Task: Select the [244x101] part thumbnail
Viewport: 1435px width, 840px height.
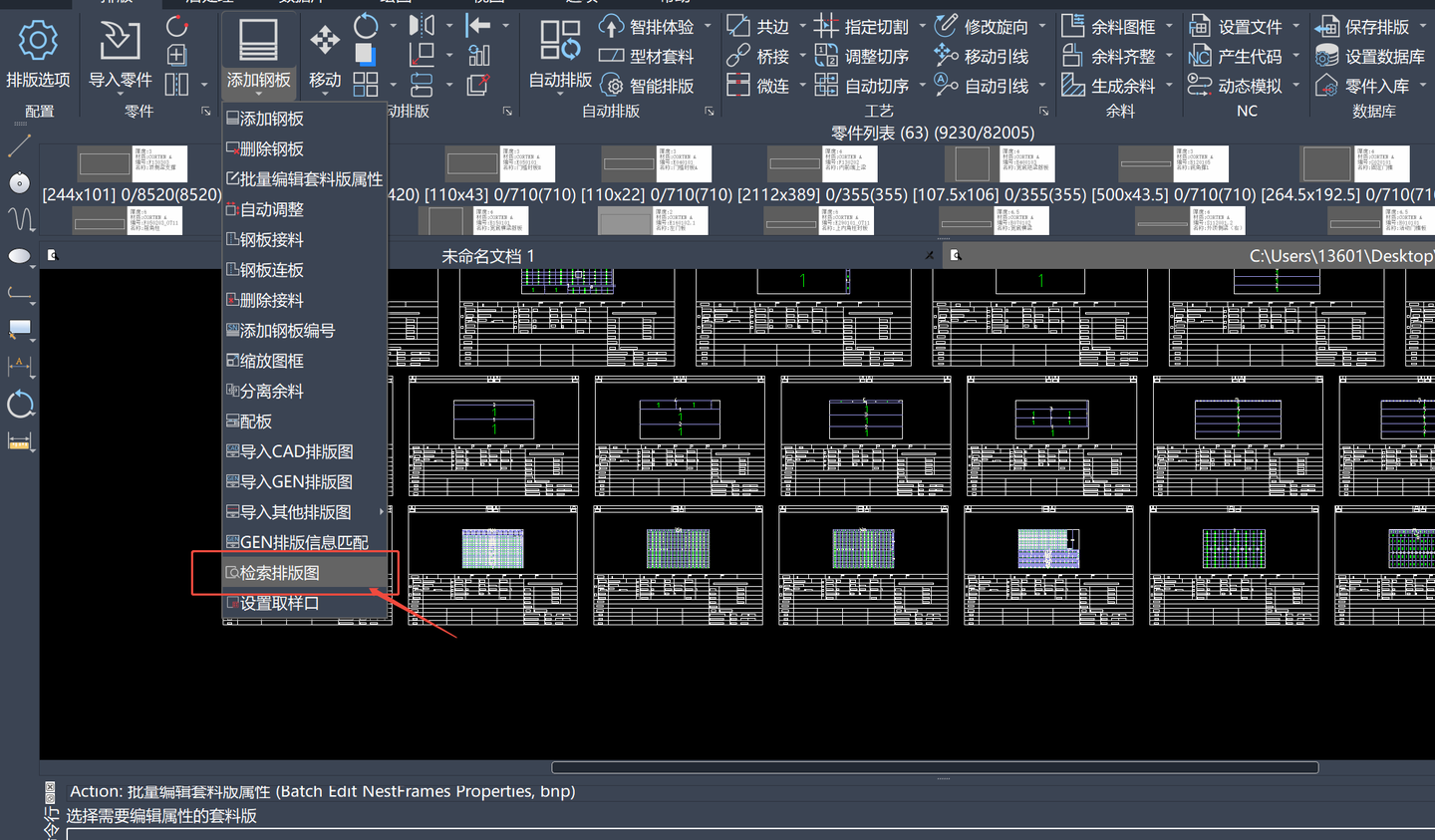Action: [133, 163]
